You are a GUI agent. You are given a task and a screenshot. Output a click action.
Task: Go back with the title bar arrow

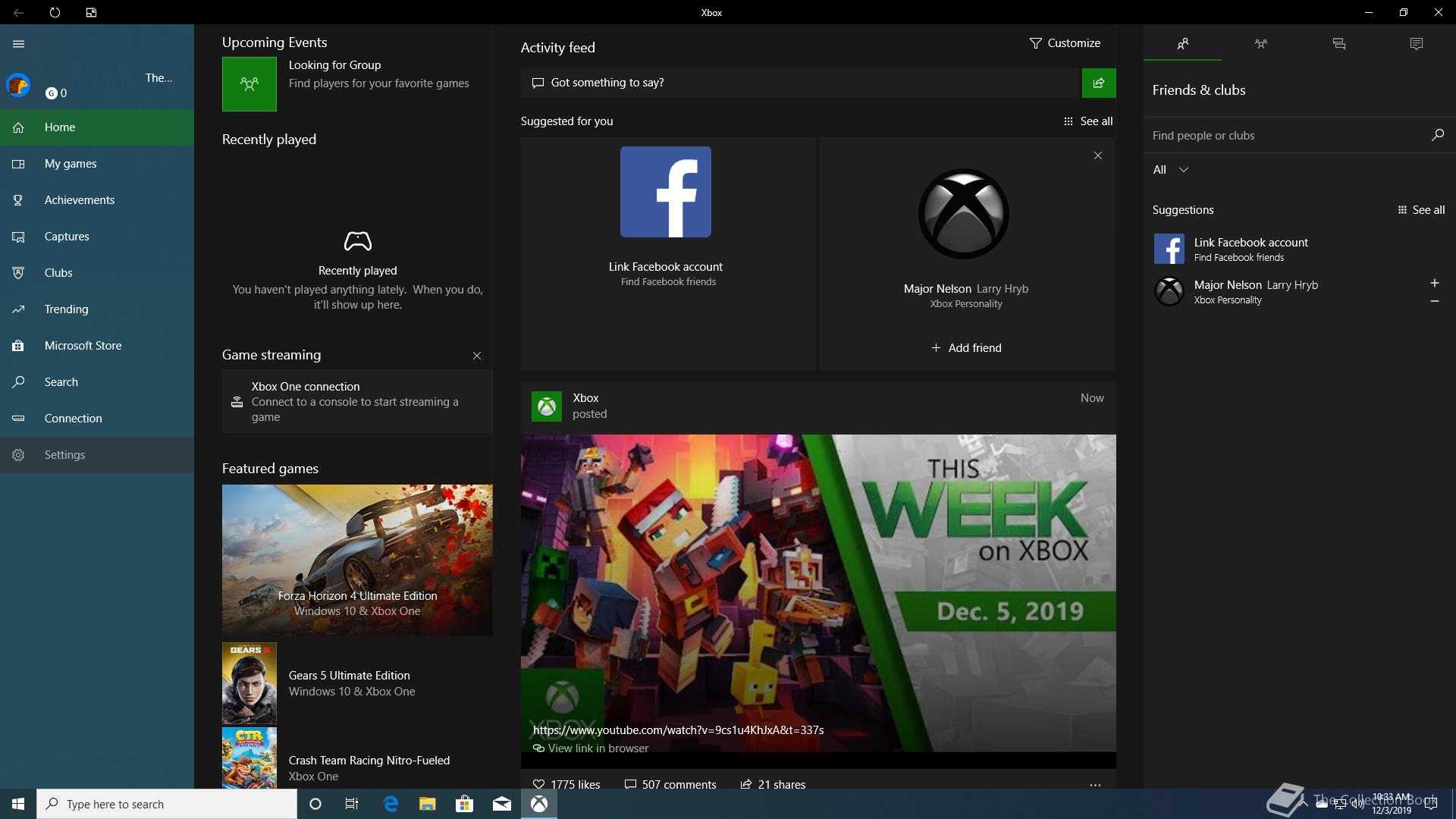click(18, 12)
